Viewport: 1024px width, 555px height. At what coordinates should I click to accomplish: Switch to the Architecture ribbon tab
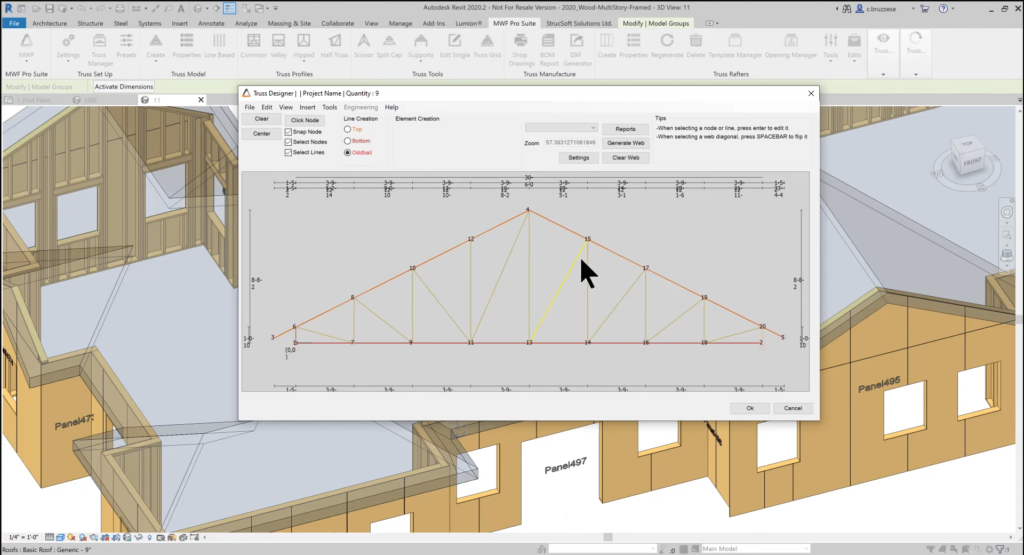50,23
